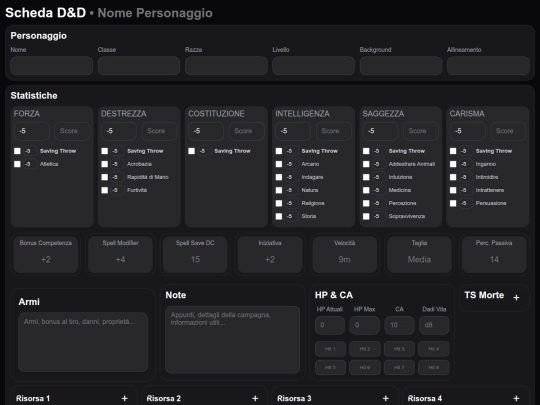The image size is (540, 405).
Task: Tick the Indagare checkbox
Action: click(x=279, y=177)
